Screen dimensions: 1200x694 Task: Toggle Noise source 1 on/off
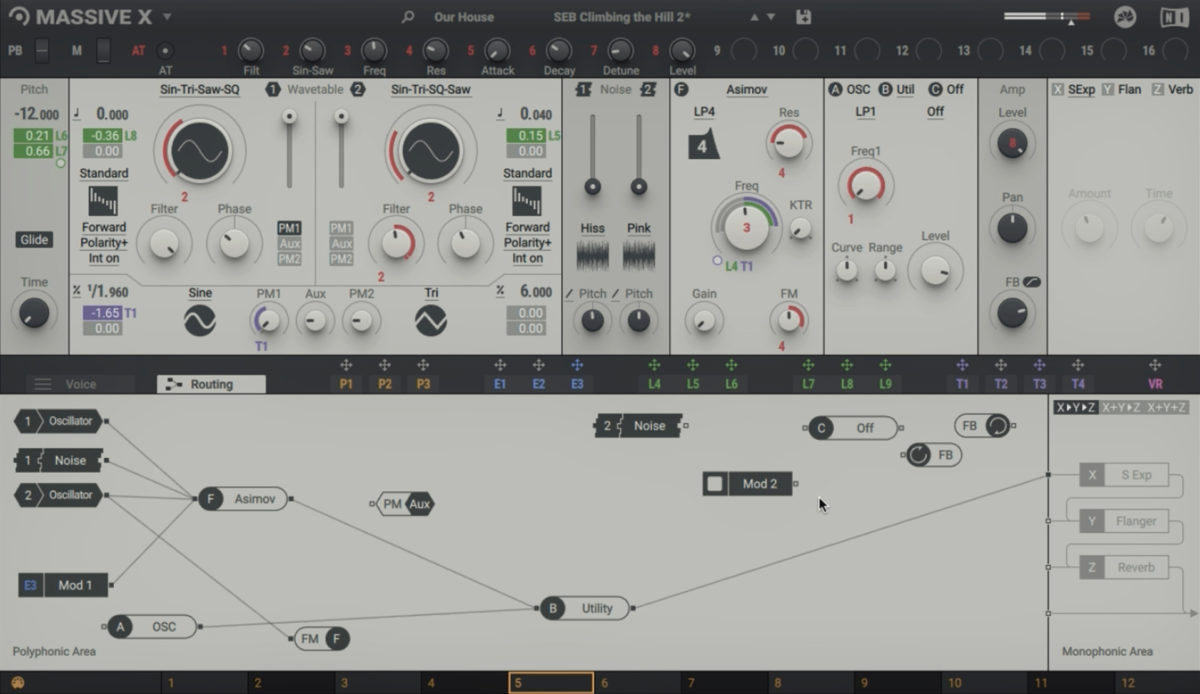coord(584,90)
